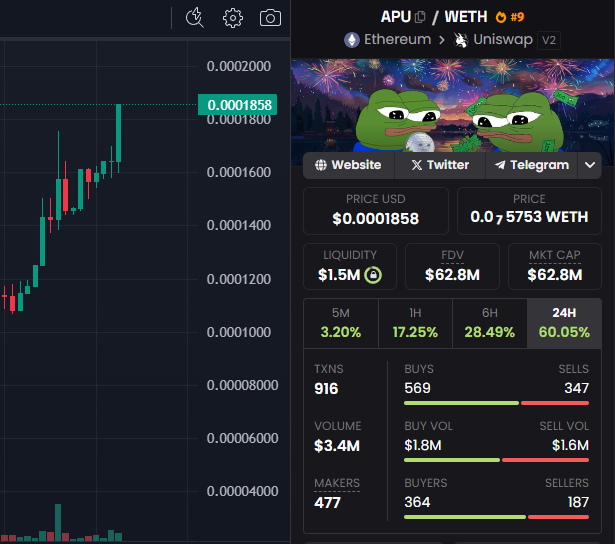Viewport: 615px width, 544px height.
Task: Open the APU Twitter link
Action: coord(440,165)
